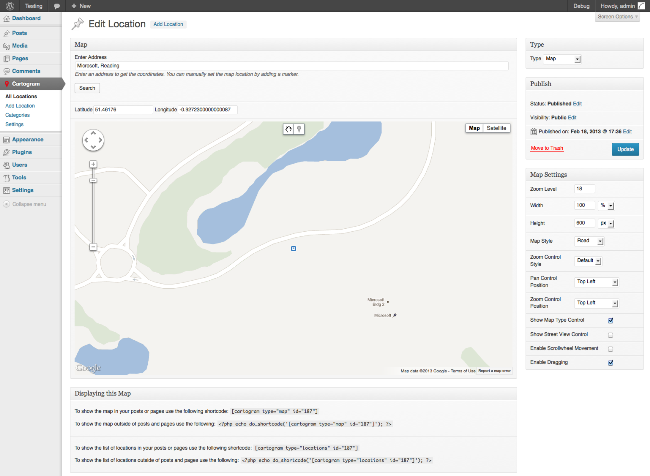650x476 pixels.
Task: Select the add marker tool above the map
Action: point(299,128)
